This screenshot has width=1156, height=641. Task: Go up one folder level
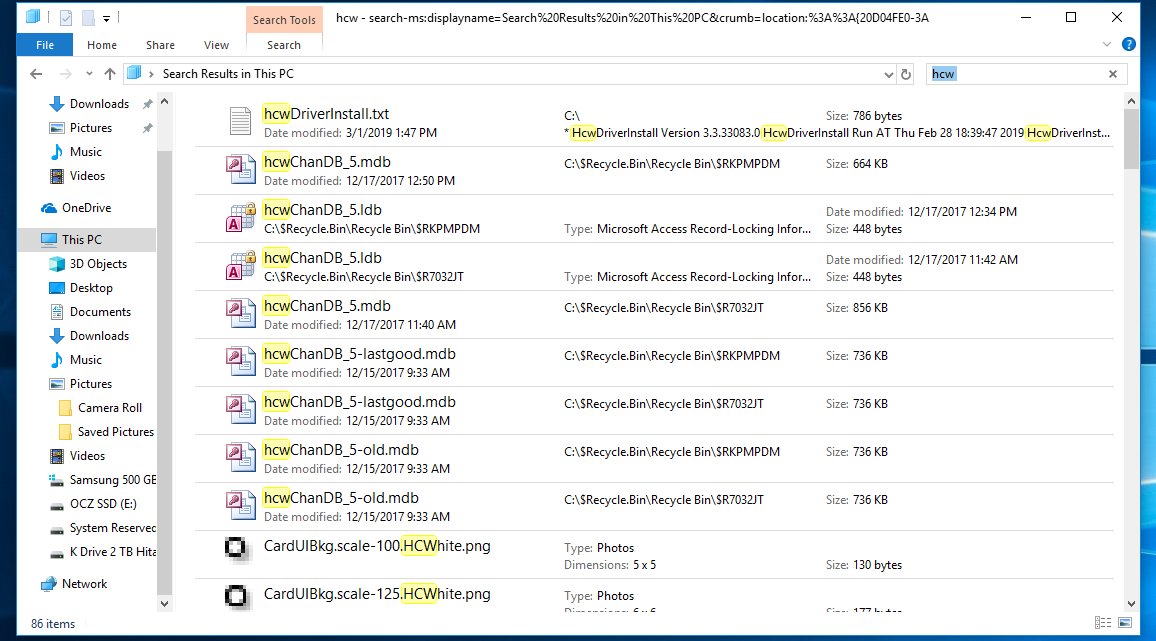[x=110, y=74]
